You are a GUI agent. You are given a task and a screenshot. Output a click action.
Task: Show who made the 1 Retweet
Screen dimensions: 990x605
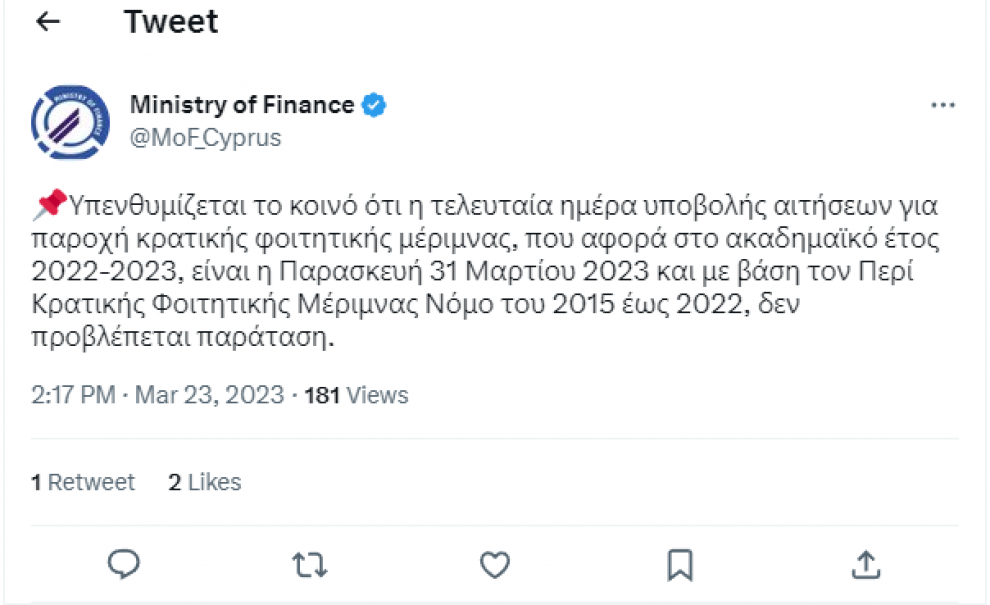coord(83,482)
